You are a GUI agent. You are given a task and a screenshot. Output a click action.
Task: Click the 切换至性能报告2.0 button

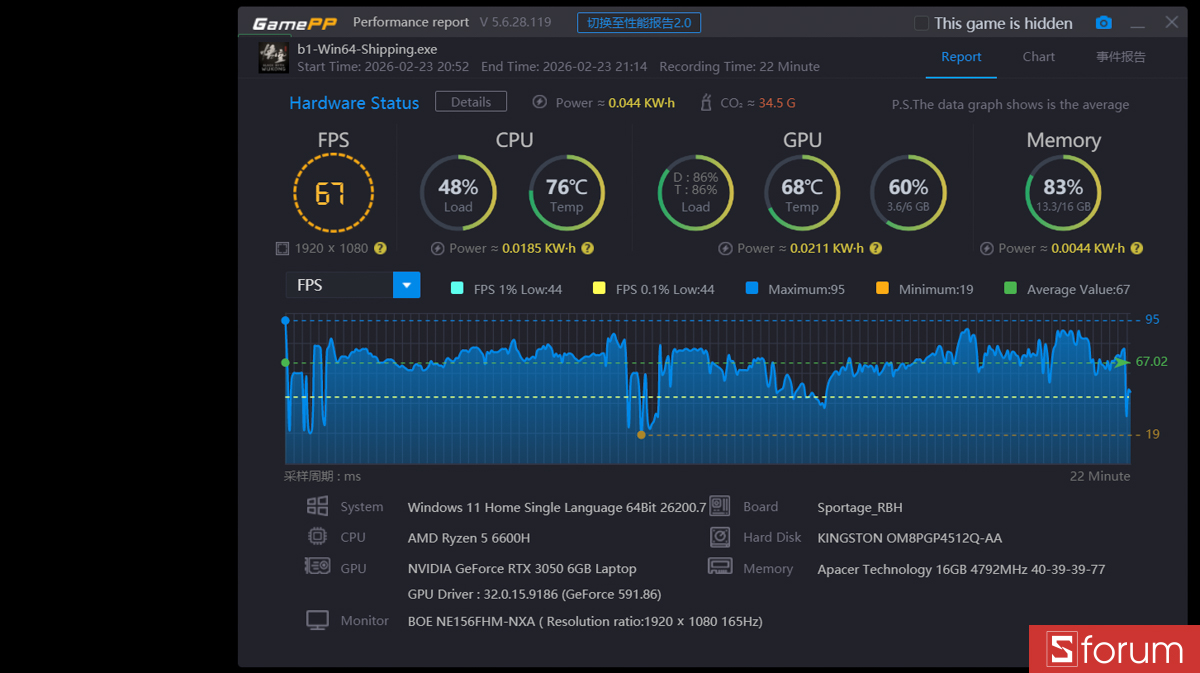point(639,23)
